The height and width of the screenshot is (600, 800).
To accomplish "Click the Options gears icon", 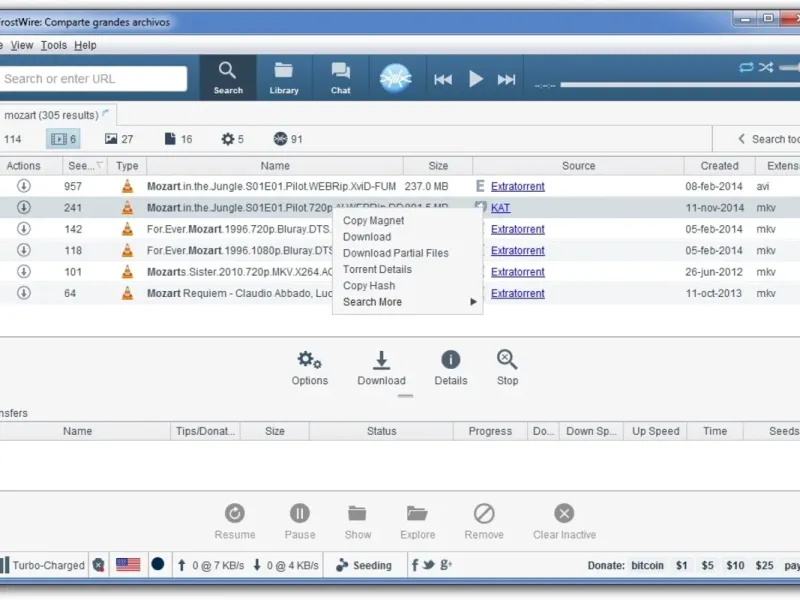I will (x=310, y=360).
